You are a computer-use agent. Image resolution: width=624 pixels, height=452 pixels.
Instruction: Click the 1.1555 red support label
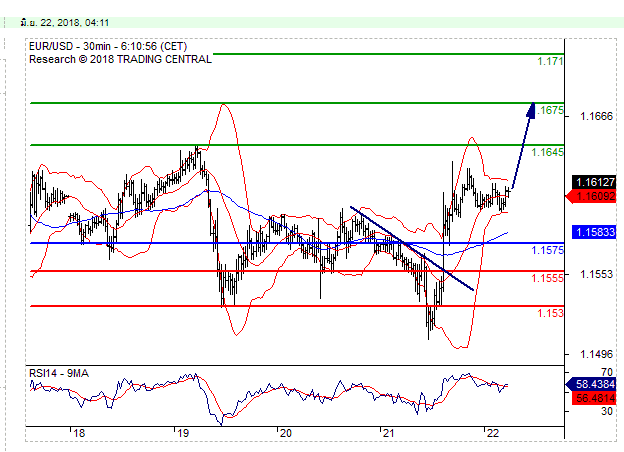coord(548,278)
